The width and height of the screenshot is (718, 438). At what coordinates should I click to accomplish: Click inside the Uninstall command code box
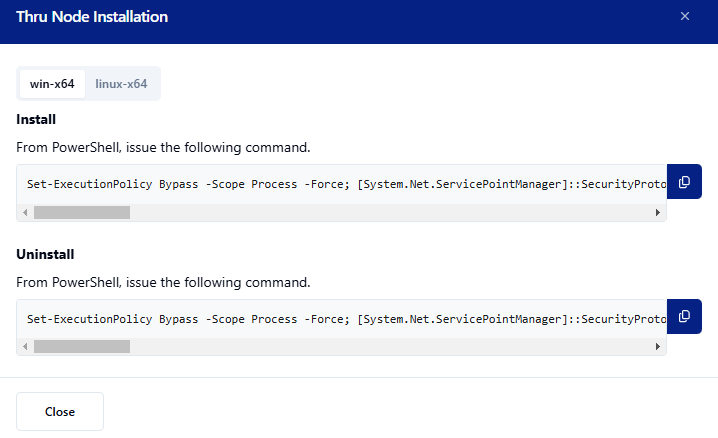coord(340,319)
